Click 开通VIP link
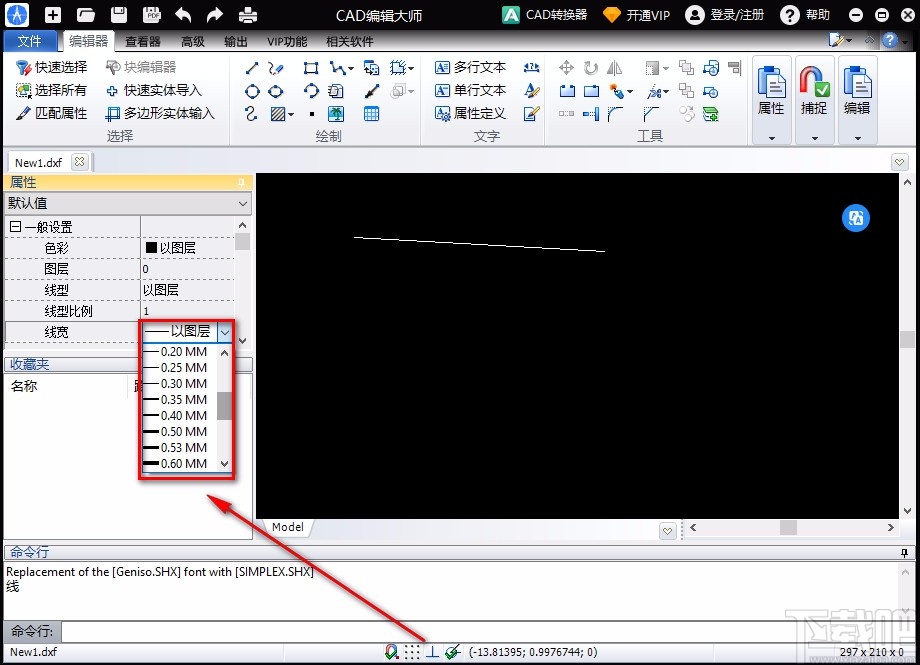Image resolution: width=920 pixels, height=665 pixels. click(637, 15)
